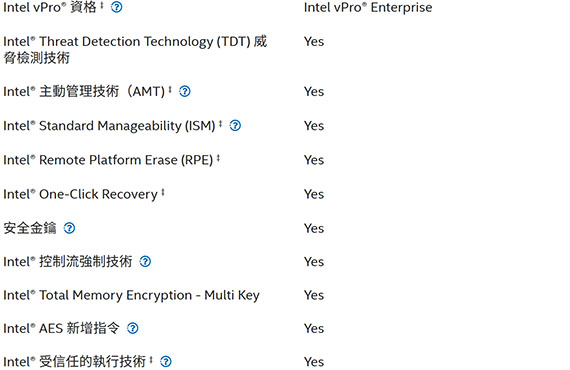Click Yes value in 安全金鑰 row
Viewport: 570px width, 370px height.
tap(314, 228)
